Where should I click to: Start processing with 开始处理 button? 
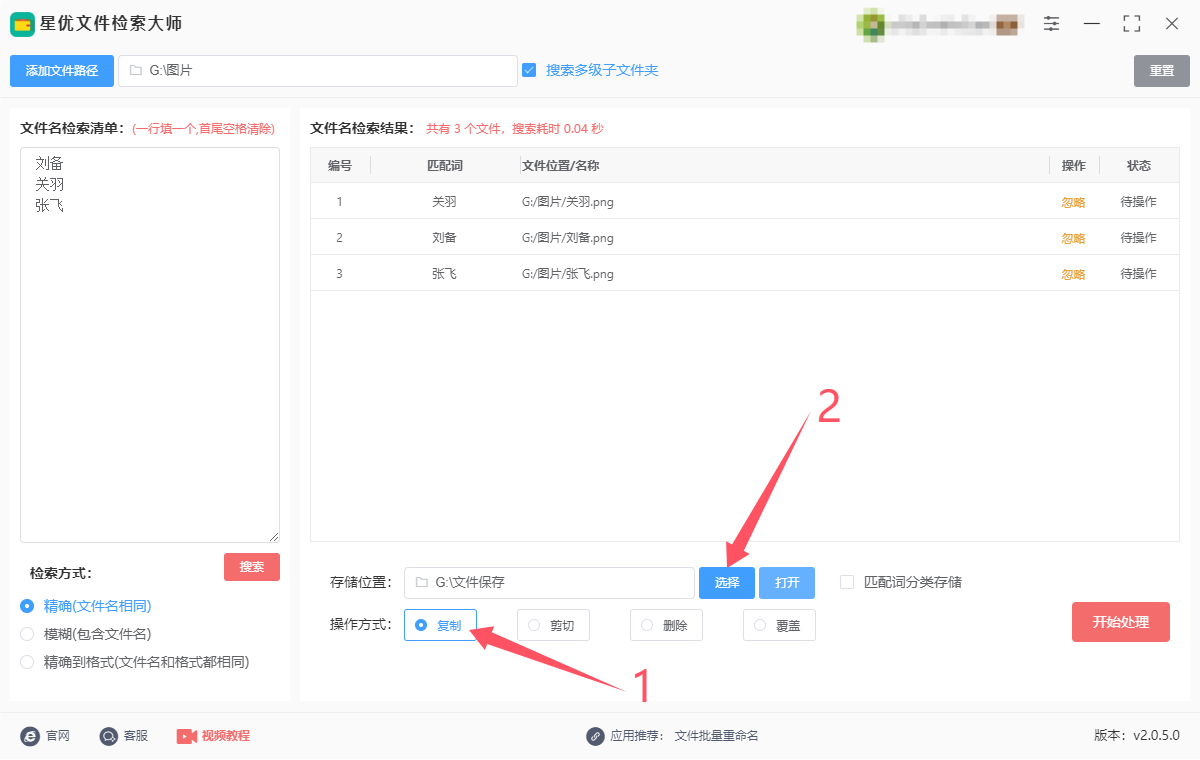pyautogui.click(x=1121, y=622)
